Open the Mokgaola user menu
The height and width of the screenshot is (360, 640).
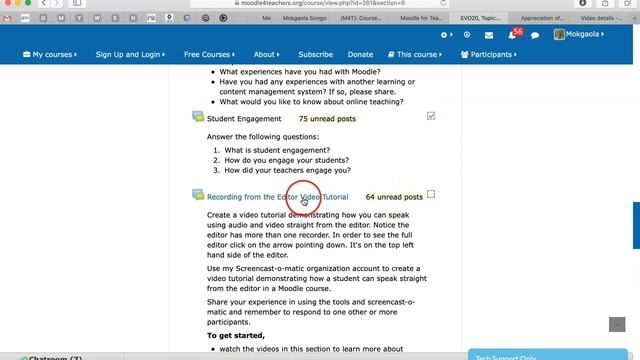[x=584, y=34]
